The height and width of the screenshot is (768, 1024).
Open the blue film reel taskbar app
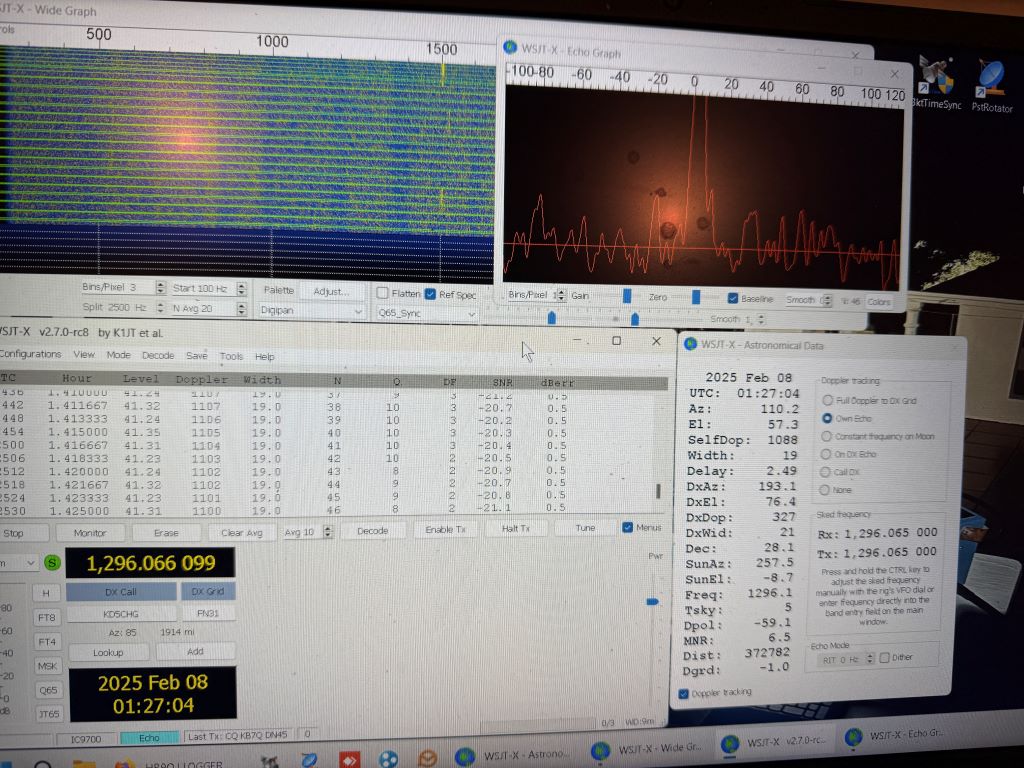tap(388, 760)
